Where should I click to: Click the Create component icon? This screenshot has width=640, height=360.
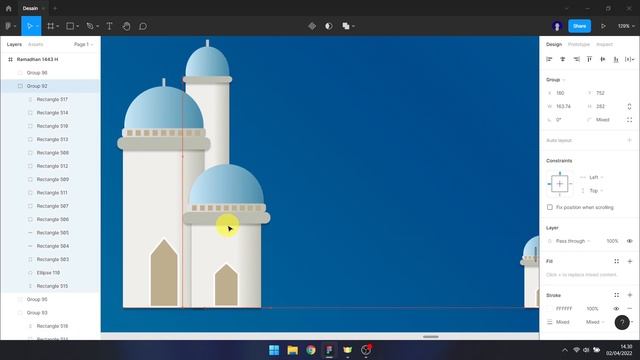(312, 26)
